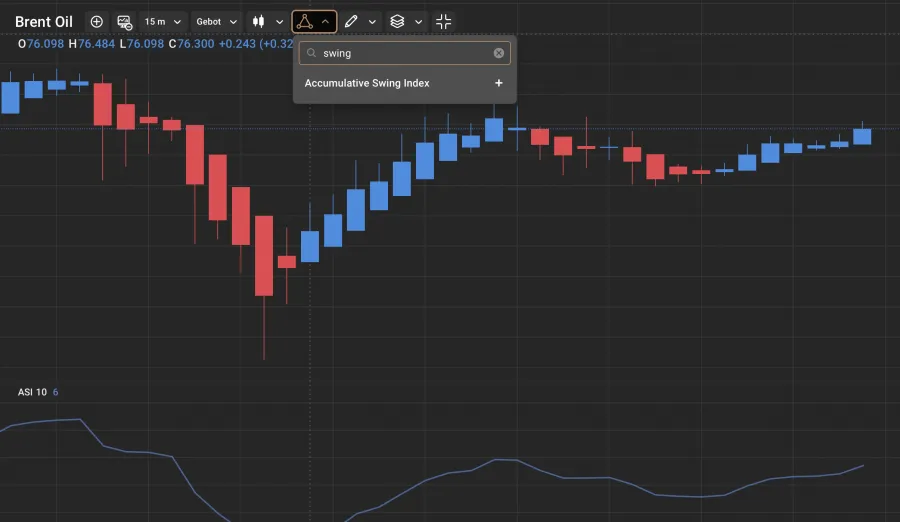Image resolution: width=900 pixels, height=522 pixels.
Task: Open the 15 m timeframe dropdown
Action: pos(162,22)
